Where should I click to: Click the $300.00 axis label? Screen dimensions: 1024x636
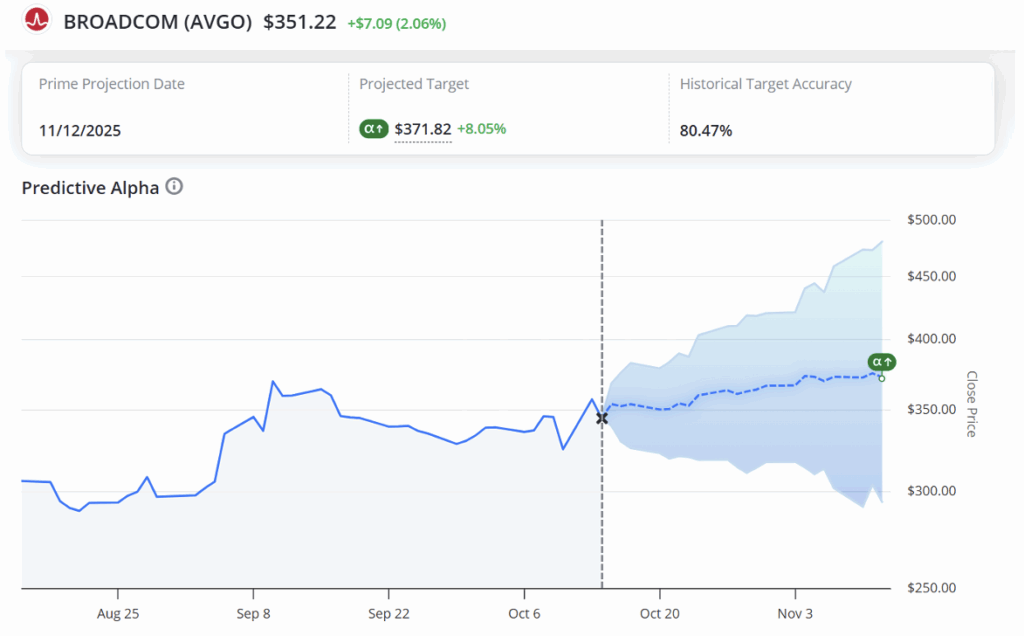(931, 491)
